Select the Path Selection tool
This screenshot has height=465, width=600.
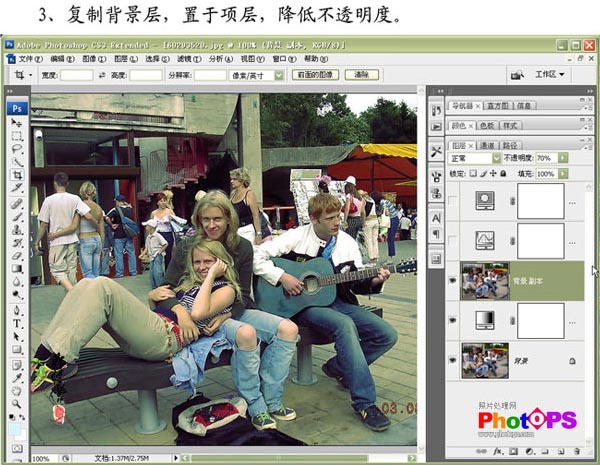16,336
